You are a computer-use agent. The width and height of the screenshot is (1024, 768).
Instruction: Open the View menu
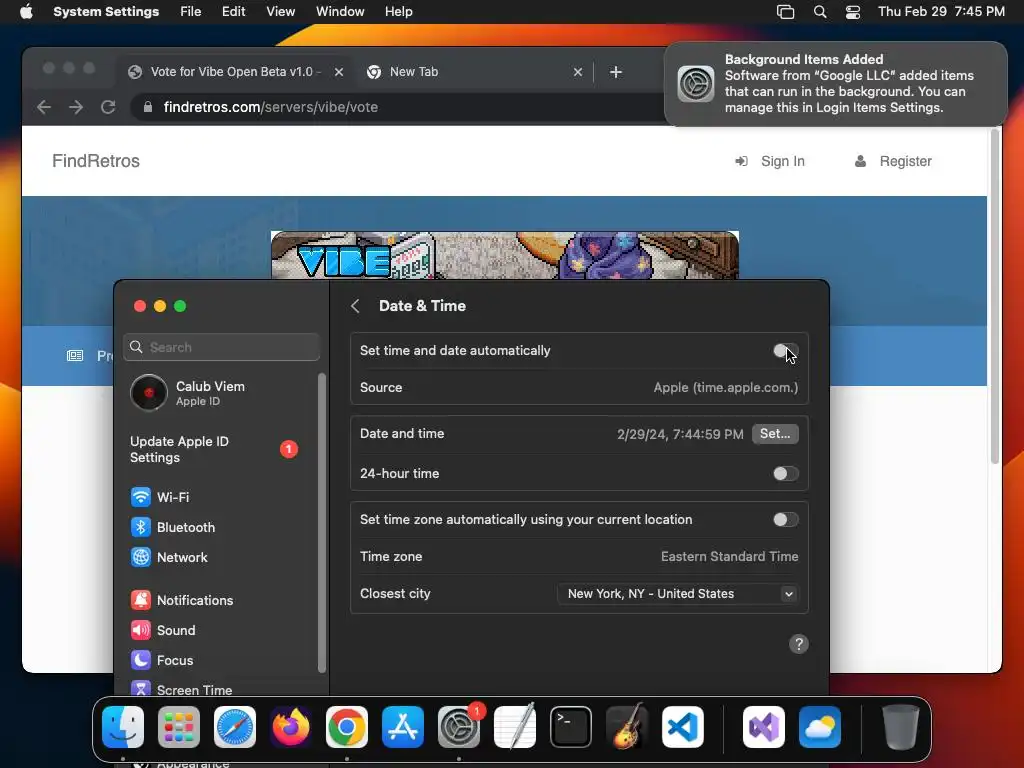pos(280,12)
